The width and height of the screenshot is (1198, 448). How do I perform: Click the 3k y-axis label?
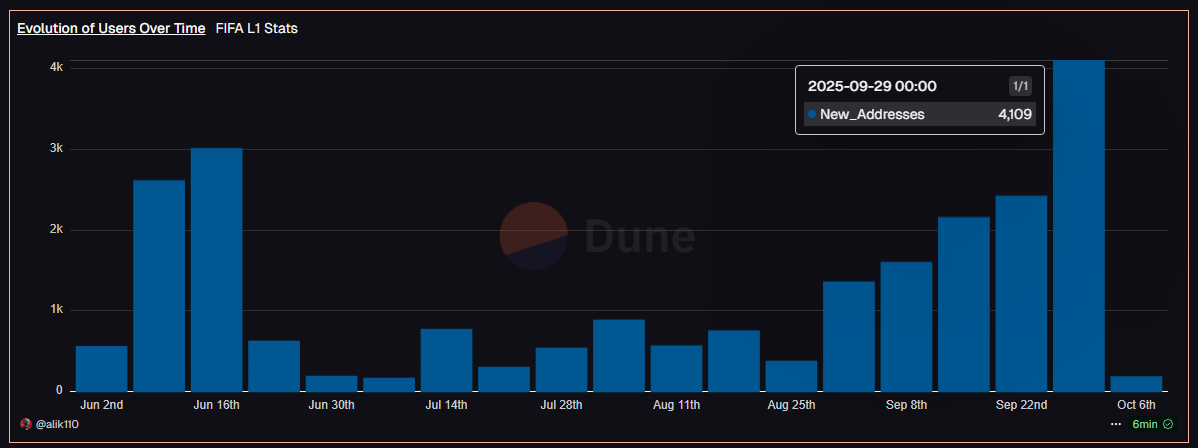[x=57, y=149]
